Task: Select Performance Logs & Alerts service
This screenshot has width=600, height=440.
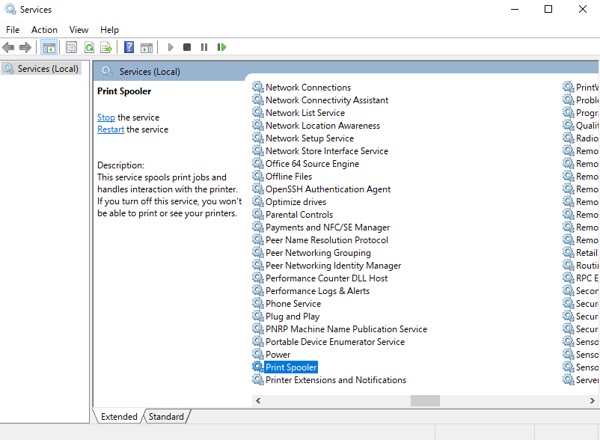Action: 317,291
